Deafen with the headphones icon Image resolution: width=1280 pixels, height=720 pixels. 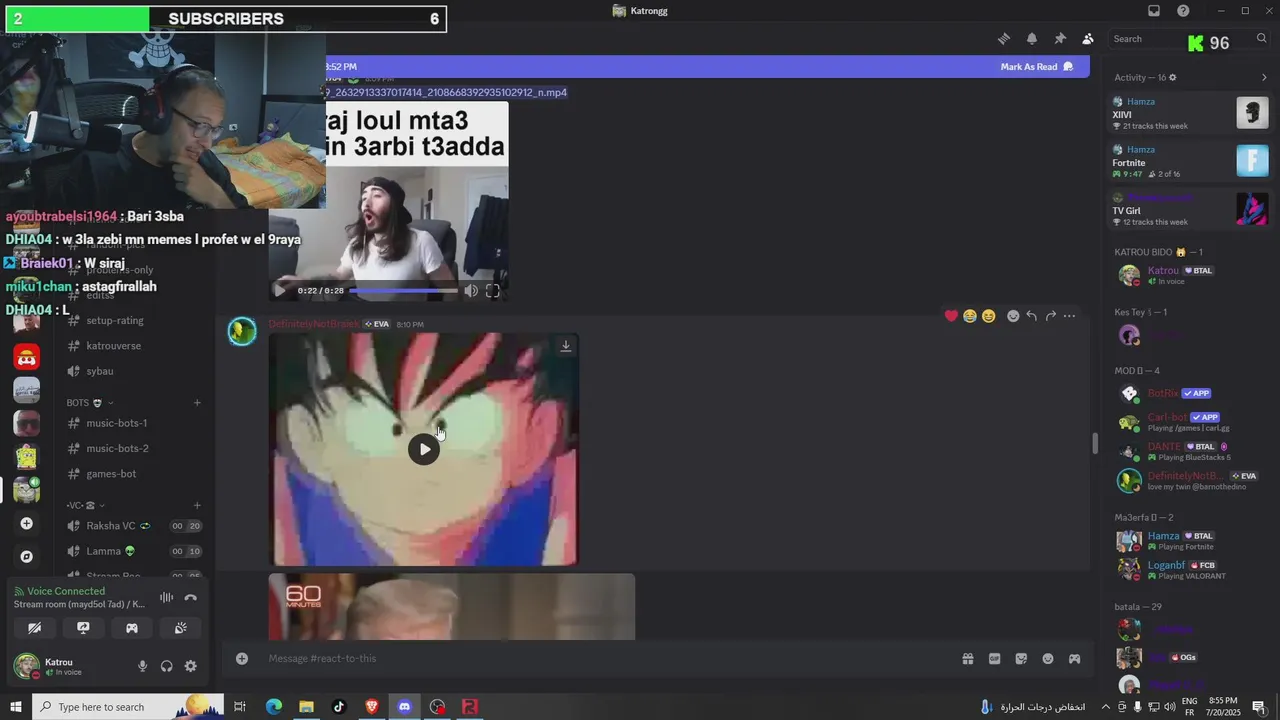(x=167, y=666)
